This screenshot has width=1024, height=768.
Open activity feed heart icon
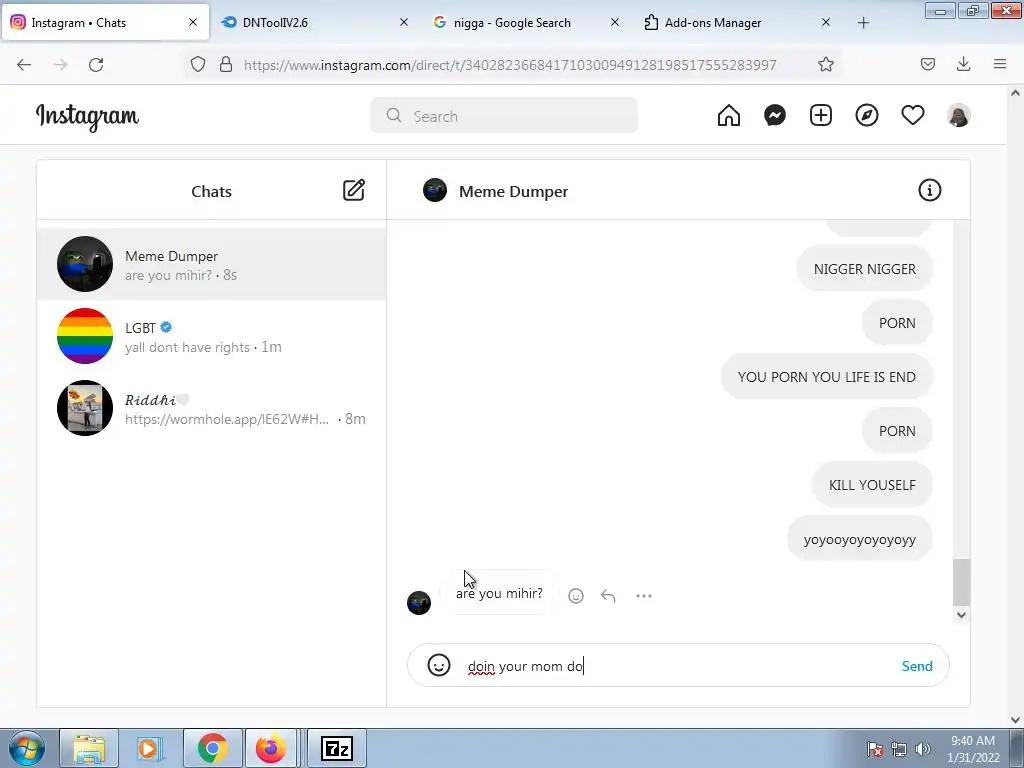click(913, 116)
